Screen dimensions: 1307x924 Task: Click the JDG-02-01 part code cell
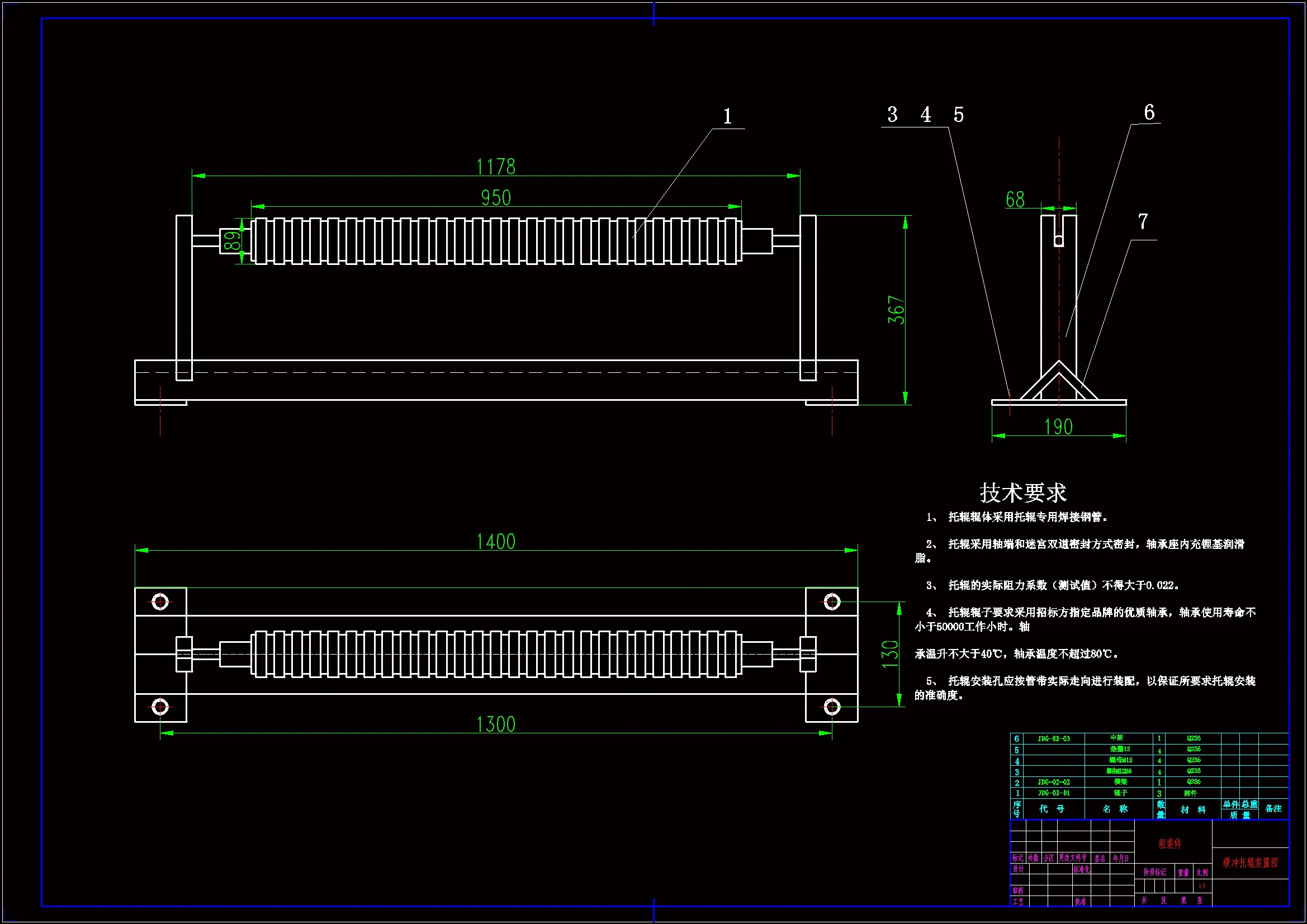tap(1053, 793)
